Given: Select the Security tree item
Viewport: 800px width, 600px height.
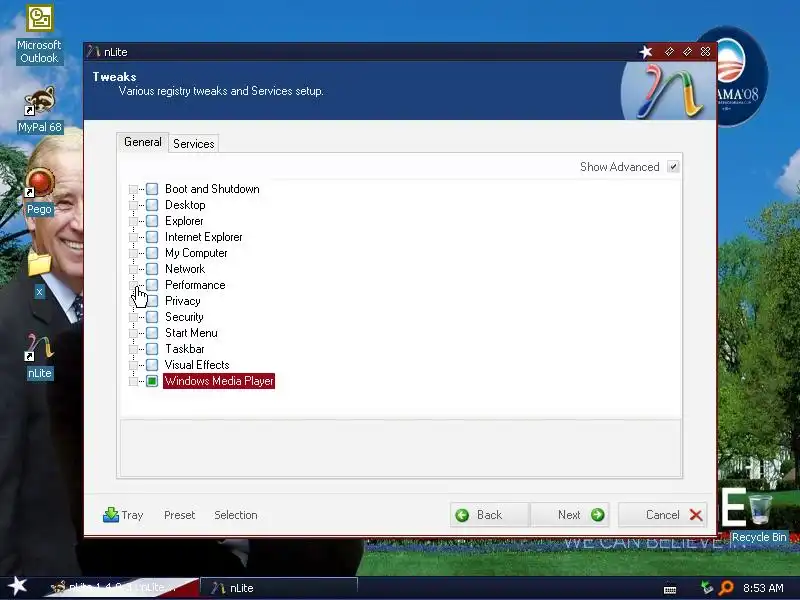Looking at the screenshot, I should [x=184, y=317].
